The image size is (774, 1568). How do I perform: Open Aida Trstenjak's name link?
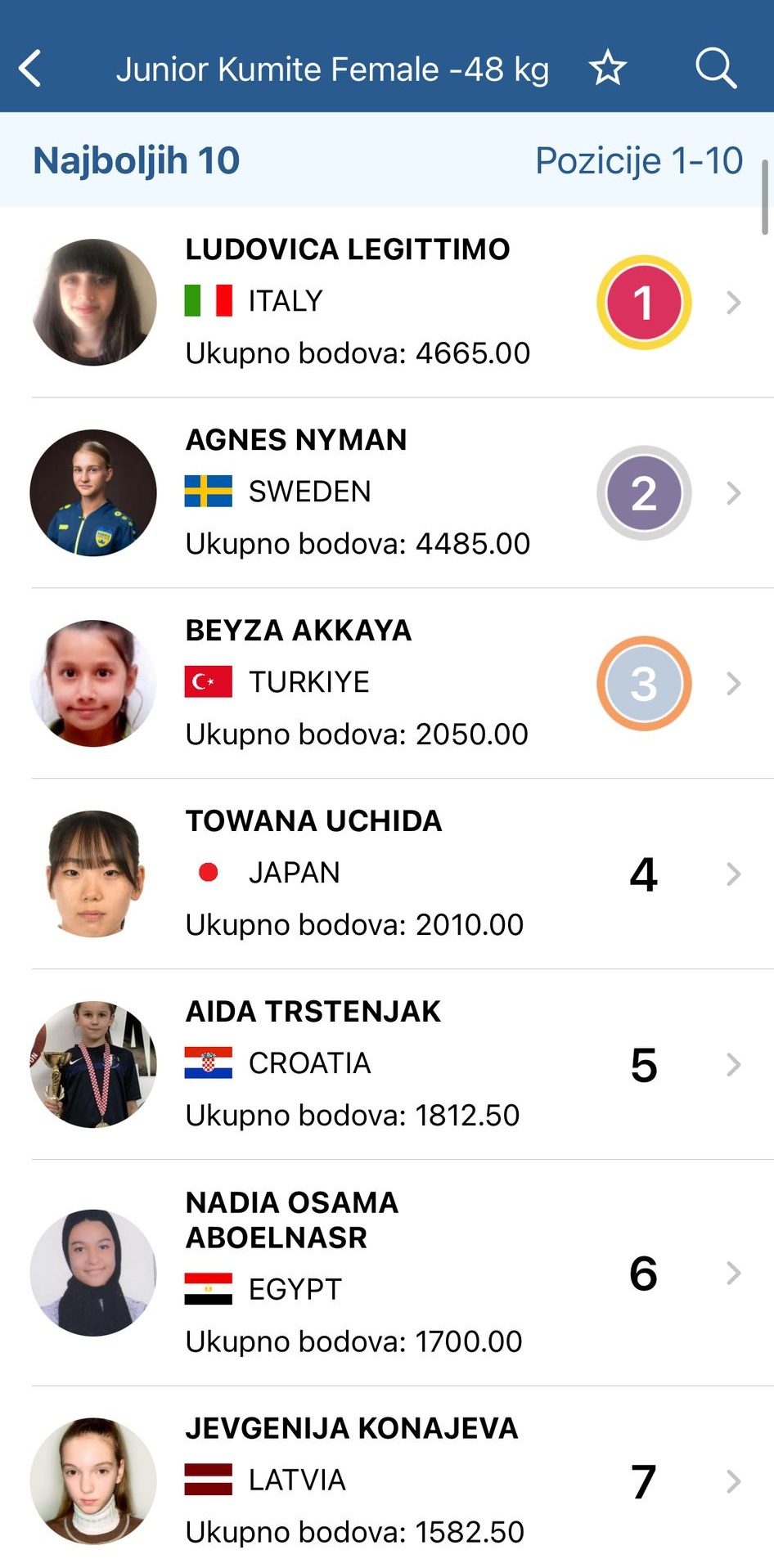point(313,1012)
